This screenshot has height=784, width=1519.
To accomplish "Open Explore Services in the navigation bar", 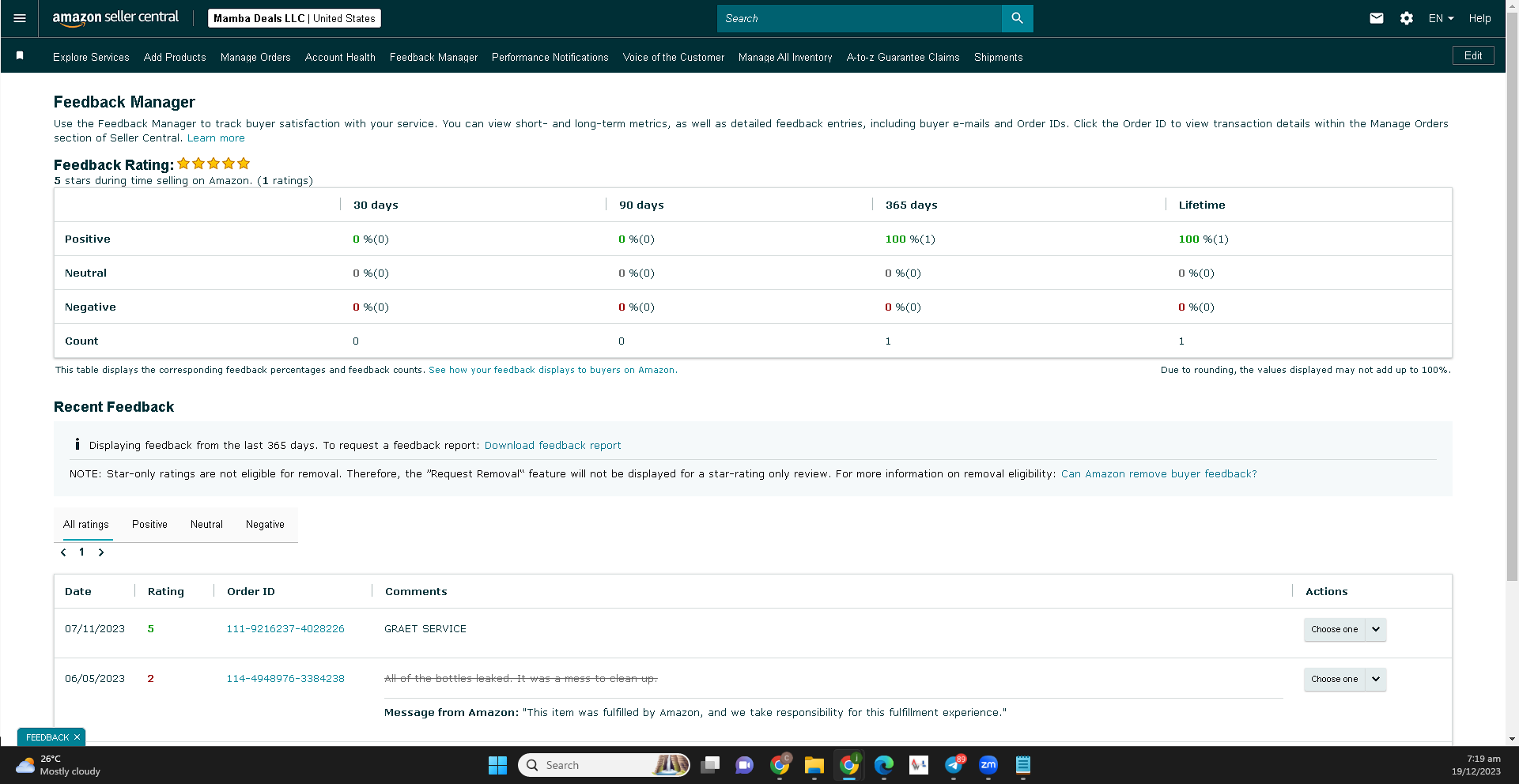I will 91,57.
